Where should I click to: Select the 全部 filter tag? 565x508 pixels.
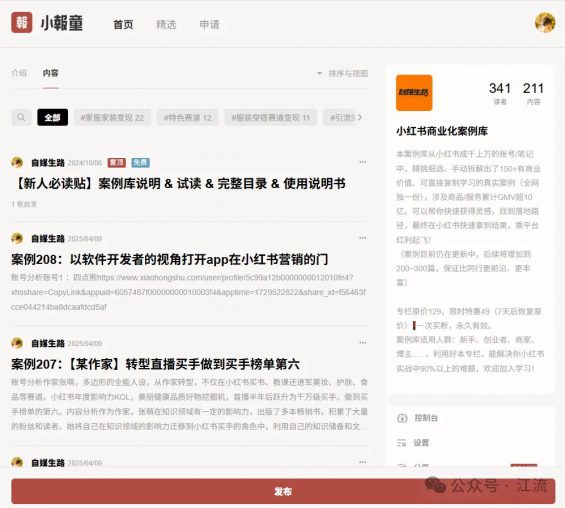pos(53,117)
